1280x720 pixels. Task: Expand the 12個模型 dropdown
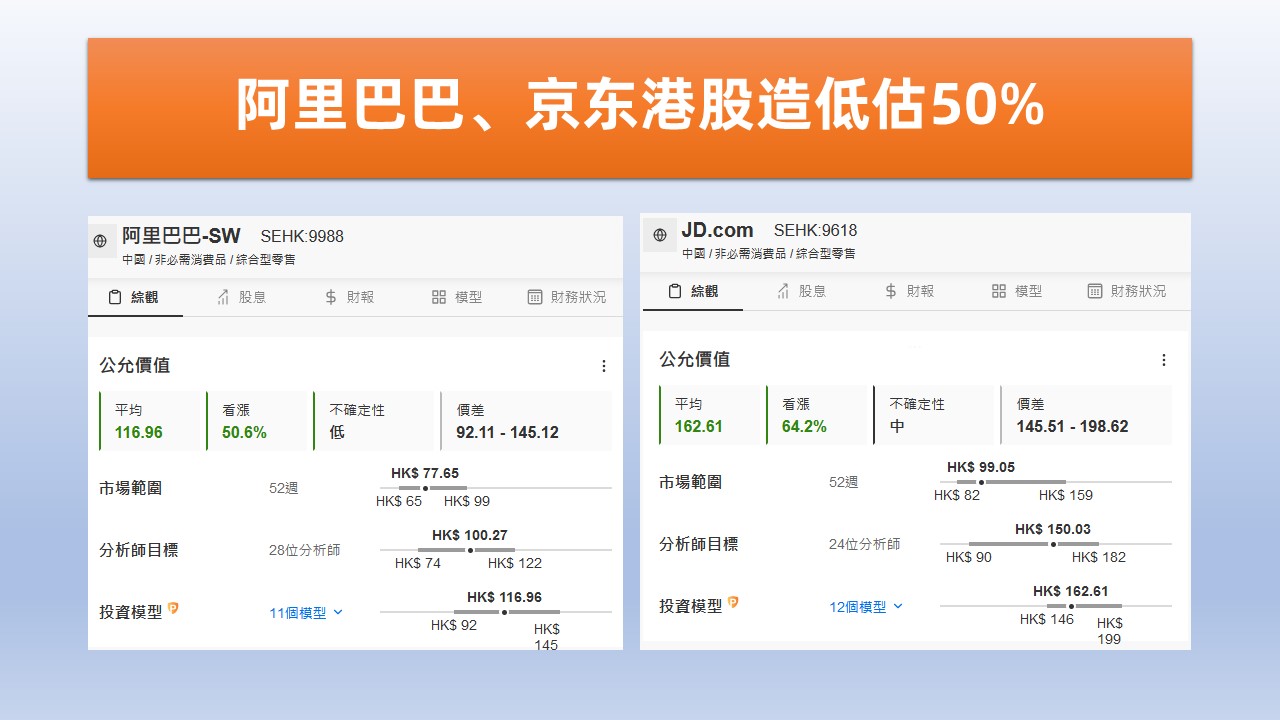(866, 607)
